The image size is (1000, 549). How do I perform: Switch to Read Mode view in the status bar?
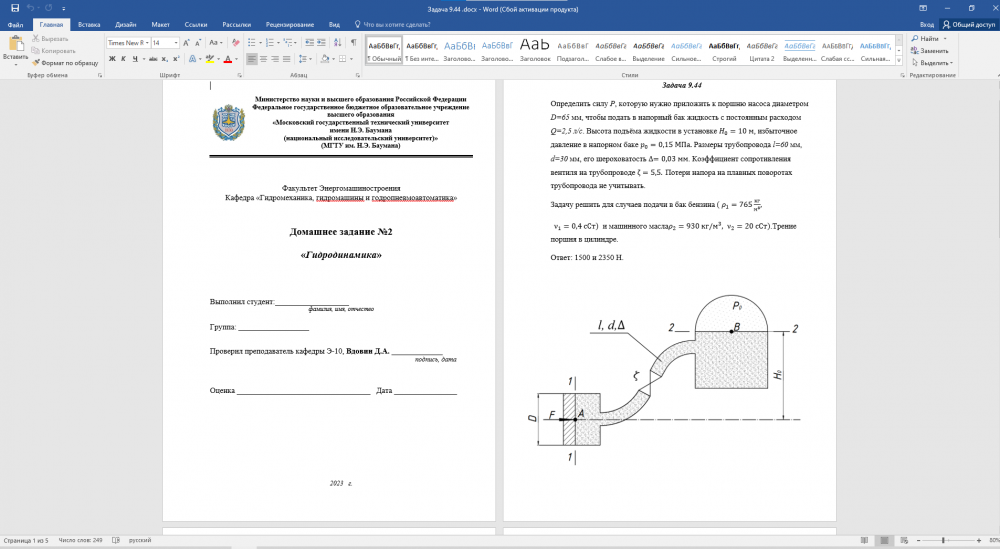[x=864, y=541]
